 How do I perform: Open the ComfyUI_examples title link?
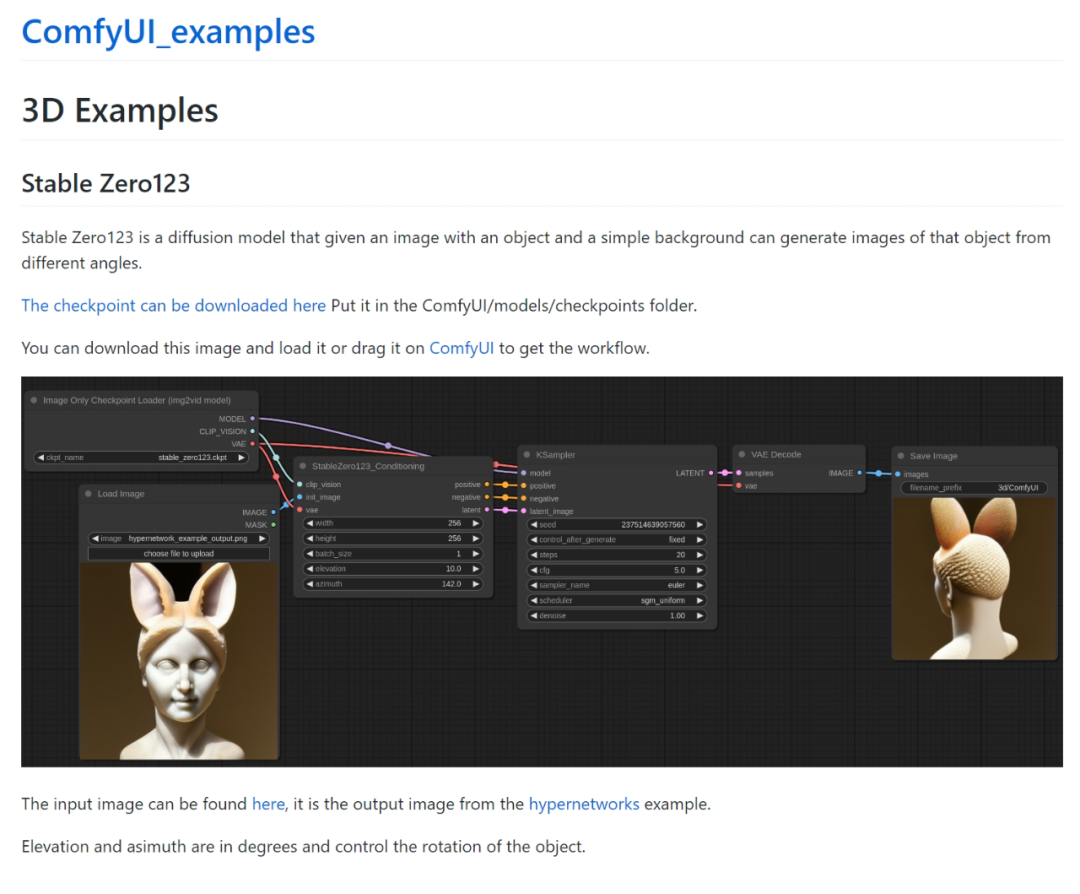coord(168,32)
